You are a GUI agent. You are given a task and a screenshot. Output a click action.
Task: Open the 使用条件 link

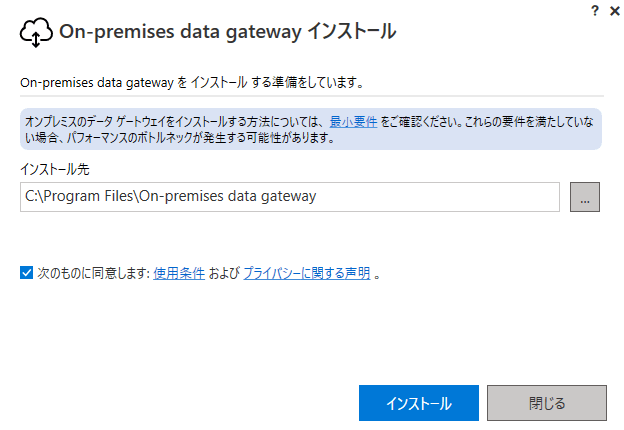(181, 272)
